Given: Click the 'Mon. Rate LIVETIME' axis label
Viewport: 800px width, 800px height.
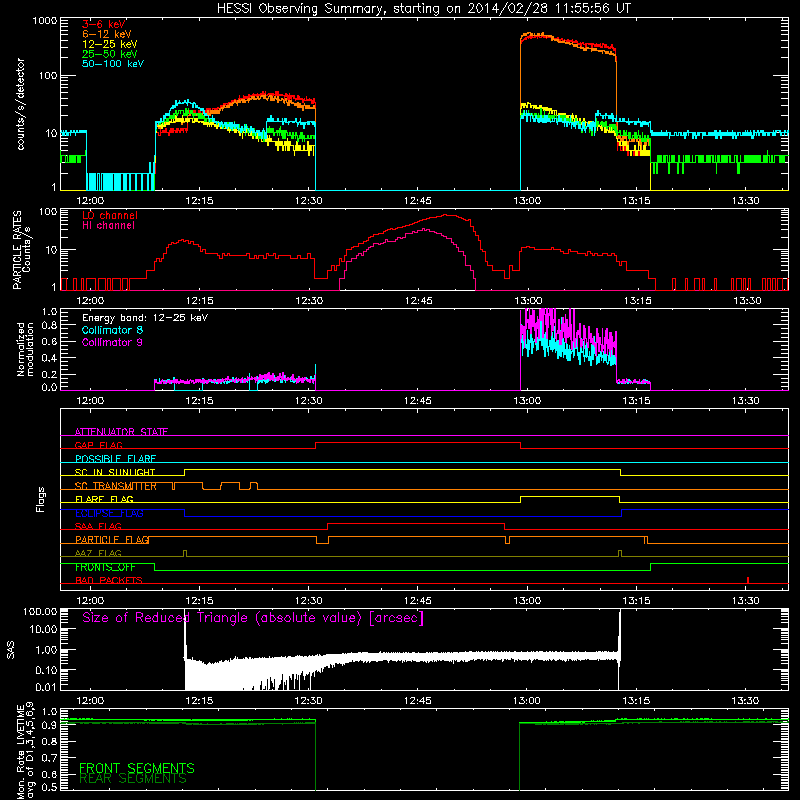Looking at the screenshot, I should coord(21,752).
